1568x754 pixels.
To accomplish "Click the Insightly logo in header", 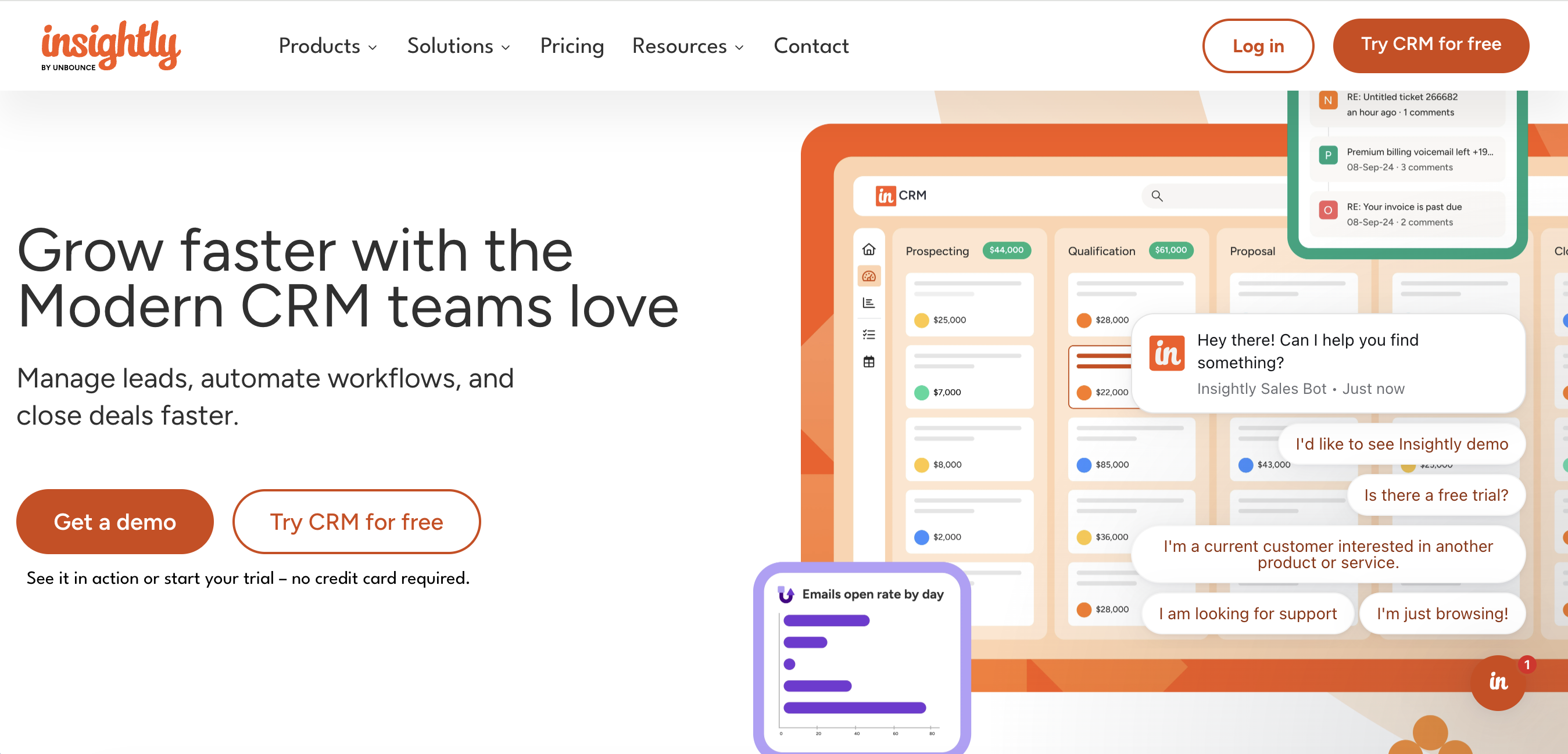I will click(x=111, y=46).
